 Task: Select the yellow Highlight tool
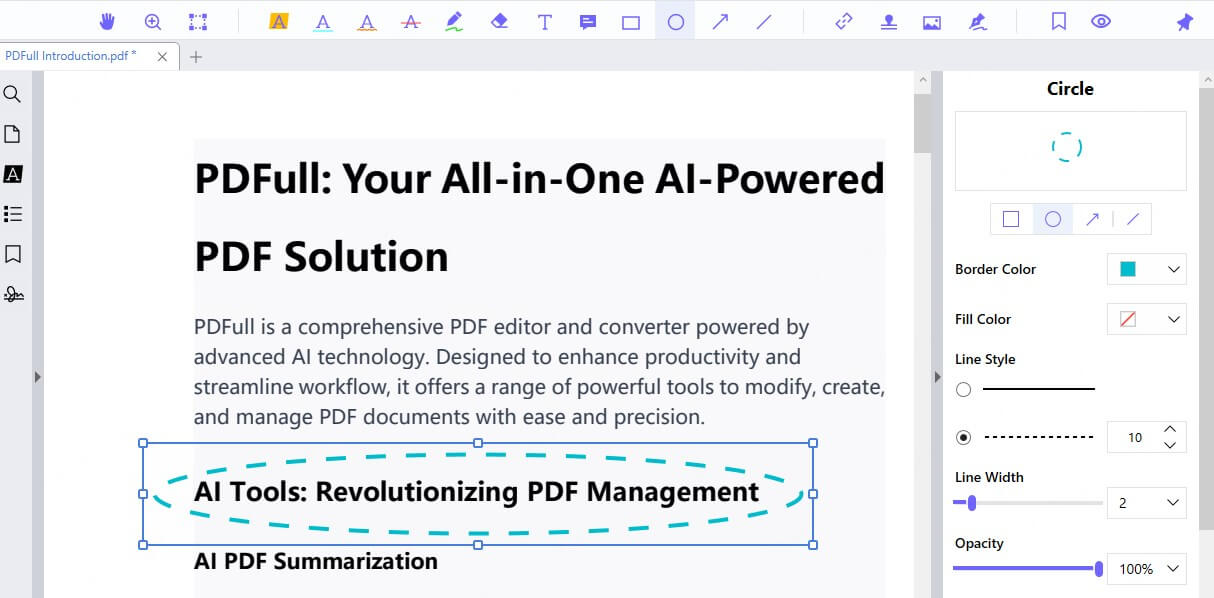278,20
